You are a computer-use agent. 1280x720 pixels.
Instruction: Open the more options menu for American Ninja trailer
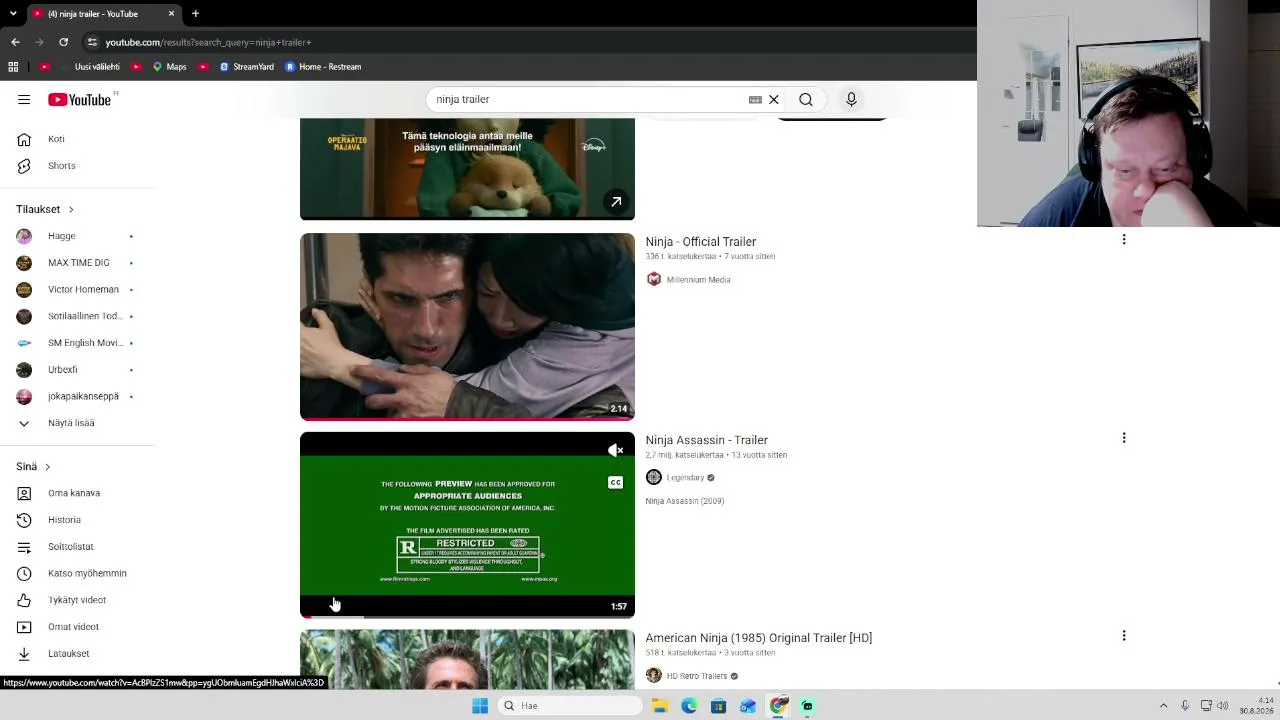click(1124, 636)
